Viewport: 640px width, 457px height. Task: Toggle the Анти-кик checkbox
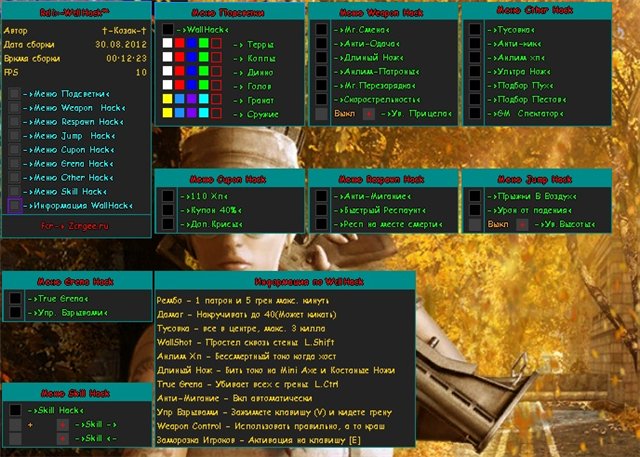click(x=475, y=43)
